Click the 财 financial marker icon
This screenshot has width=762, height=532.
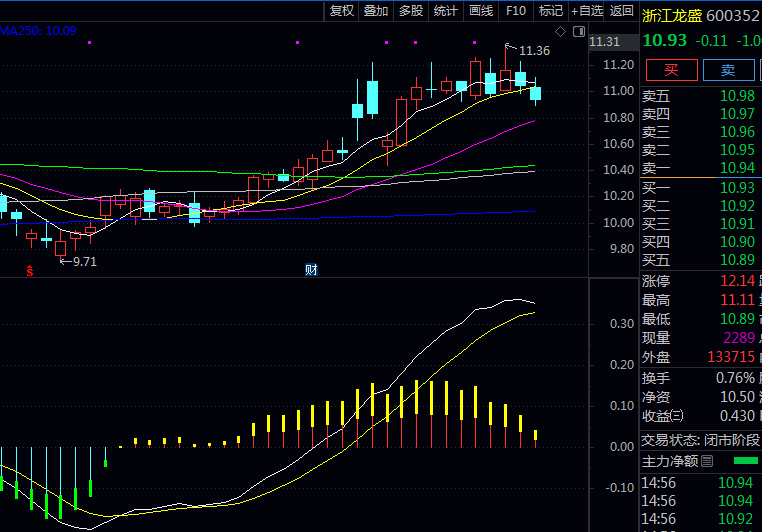311,270
